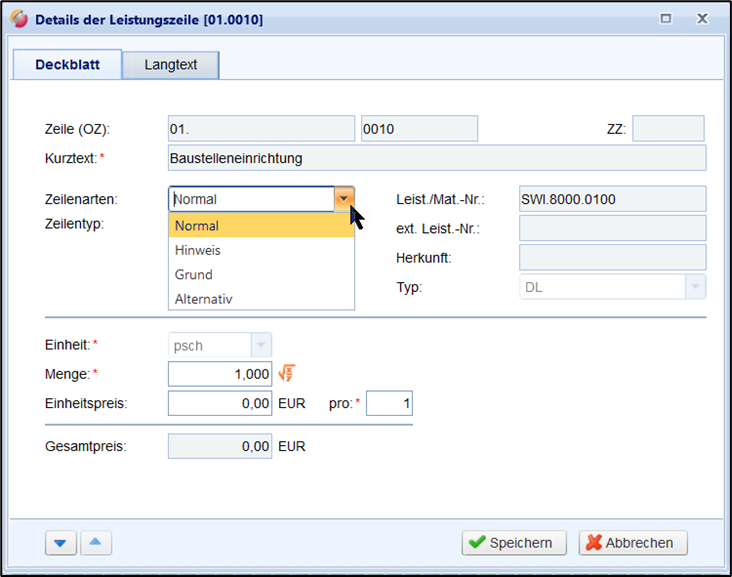Screen dimensions: 732x577
Task: Select Normal from the Zeilenarten list
Action: click(261, 226)
